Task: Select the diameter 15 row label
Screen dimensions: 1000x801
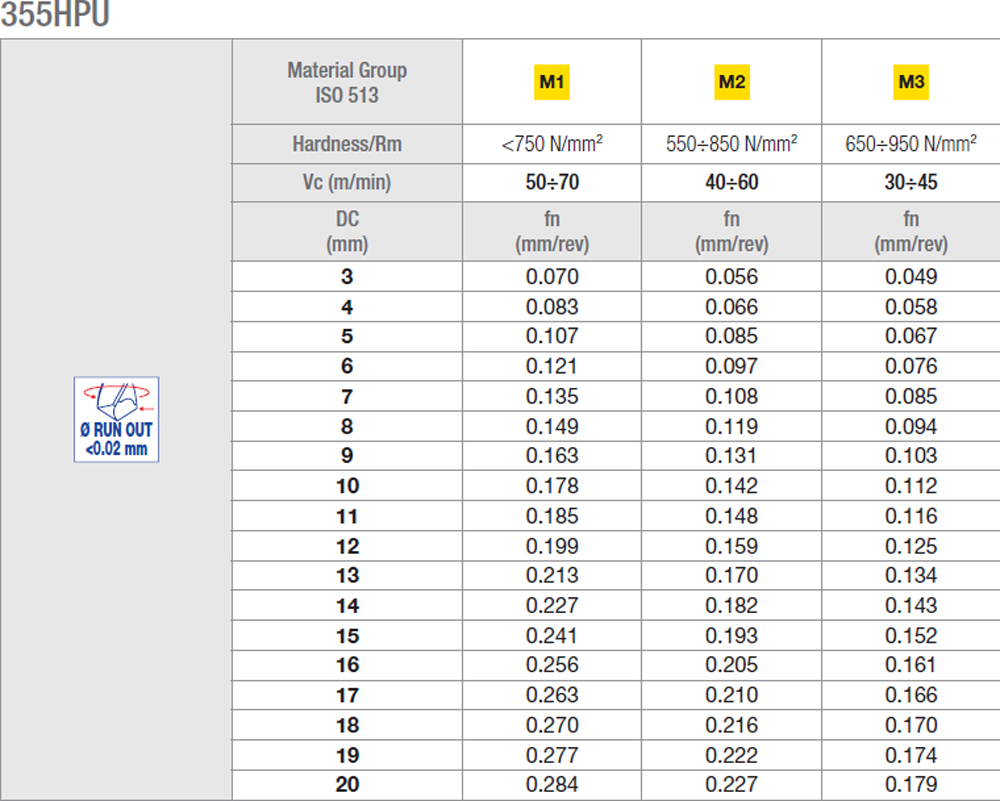Action: pyautogui.click(x=348, y=636)
